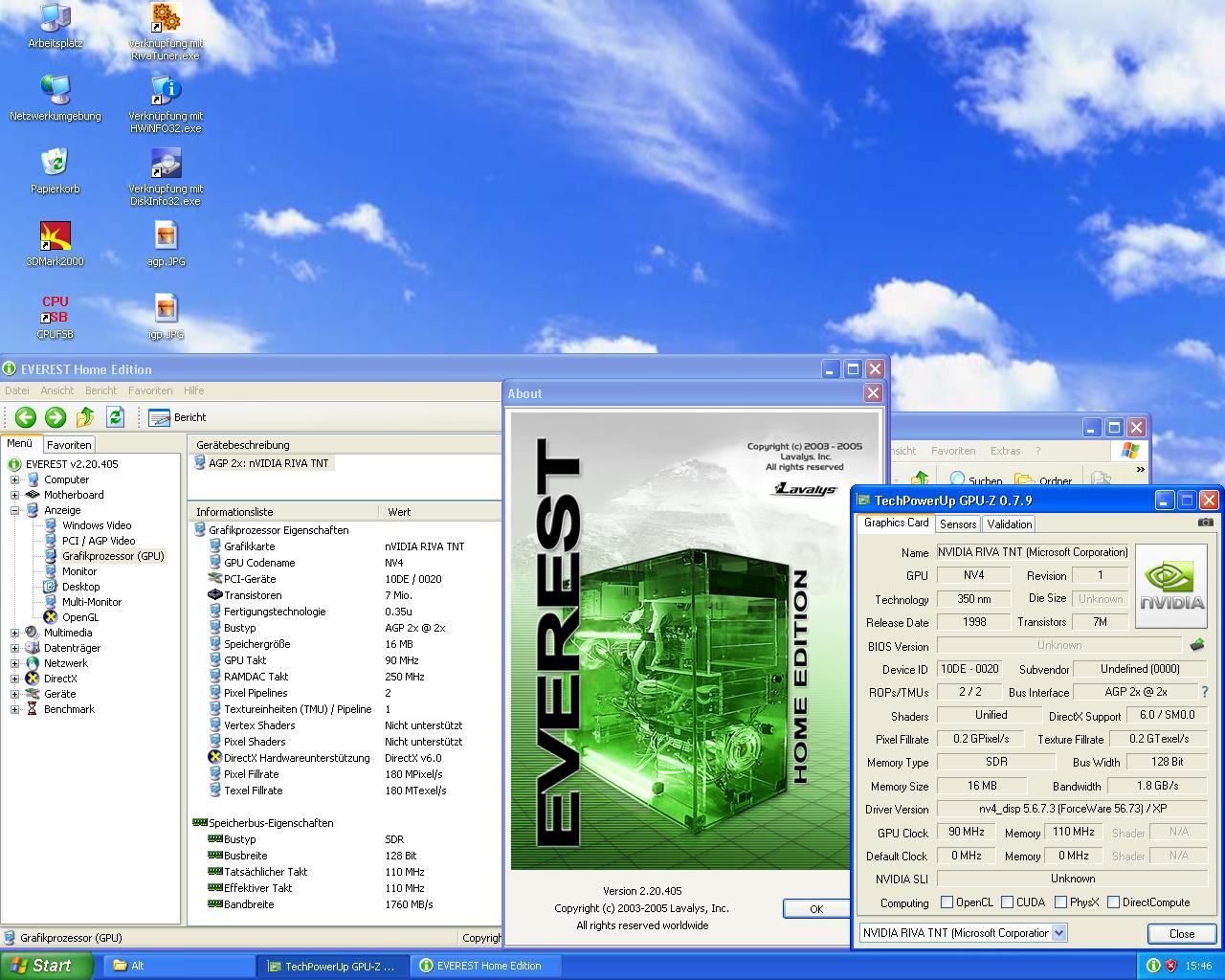
Task: Click the GPU-Z Name field value
Action: click(x=1033, y=552)
